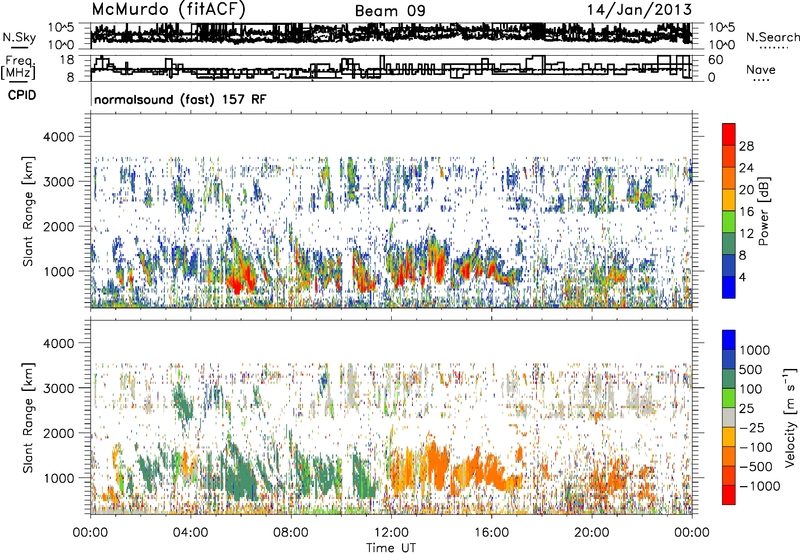Click the 'N.Sky' axis label
This screenshot has width=800, height=554.
click(x=19, y=37)
